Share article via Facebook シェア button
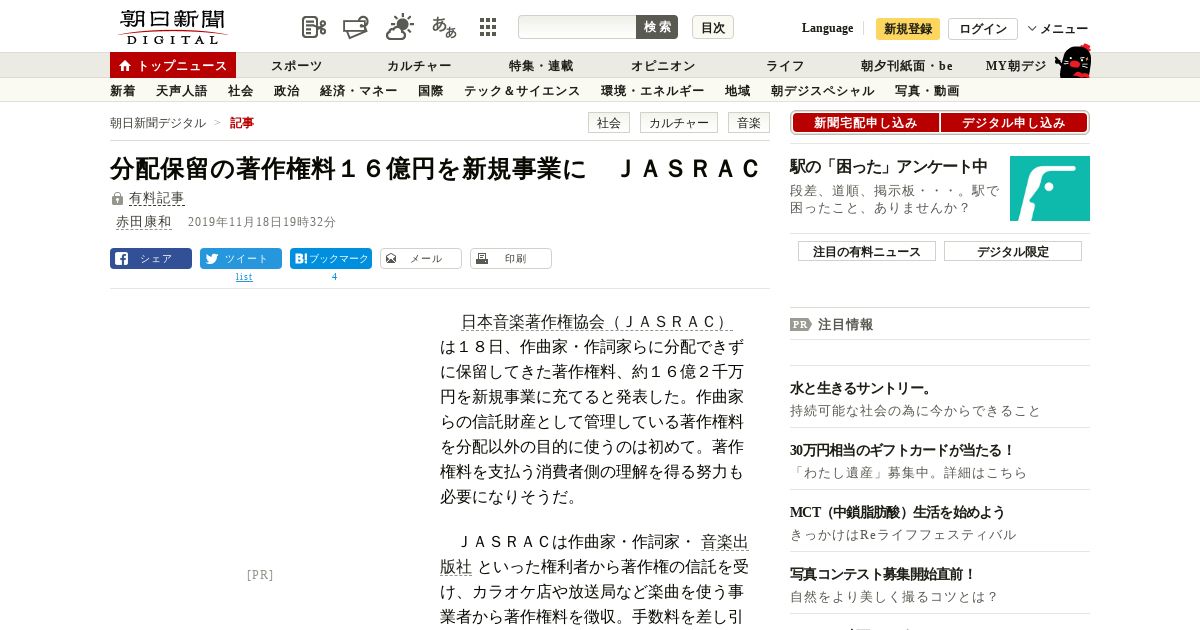The height and width of the screenshot is (630, 1200). click(x=151, y=258)
